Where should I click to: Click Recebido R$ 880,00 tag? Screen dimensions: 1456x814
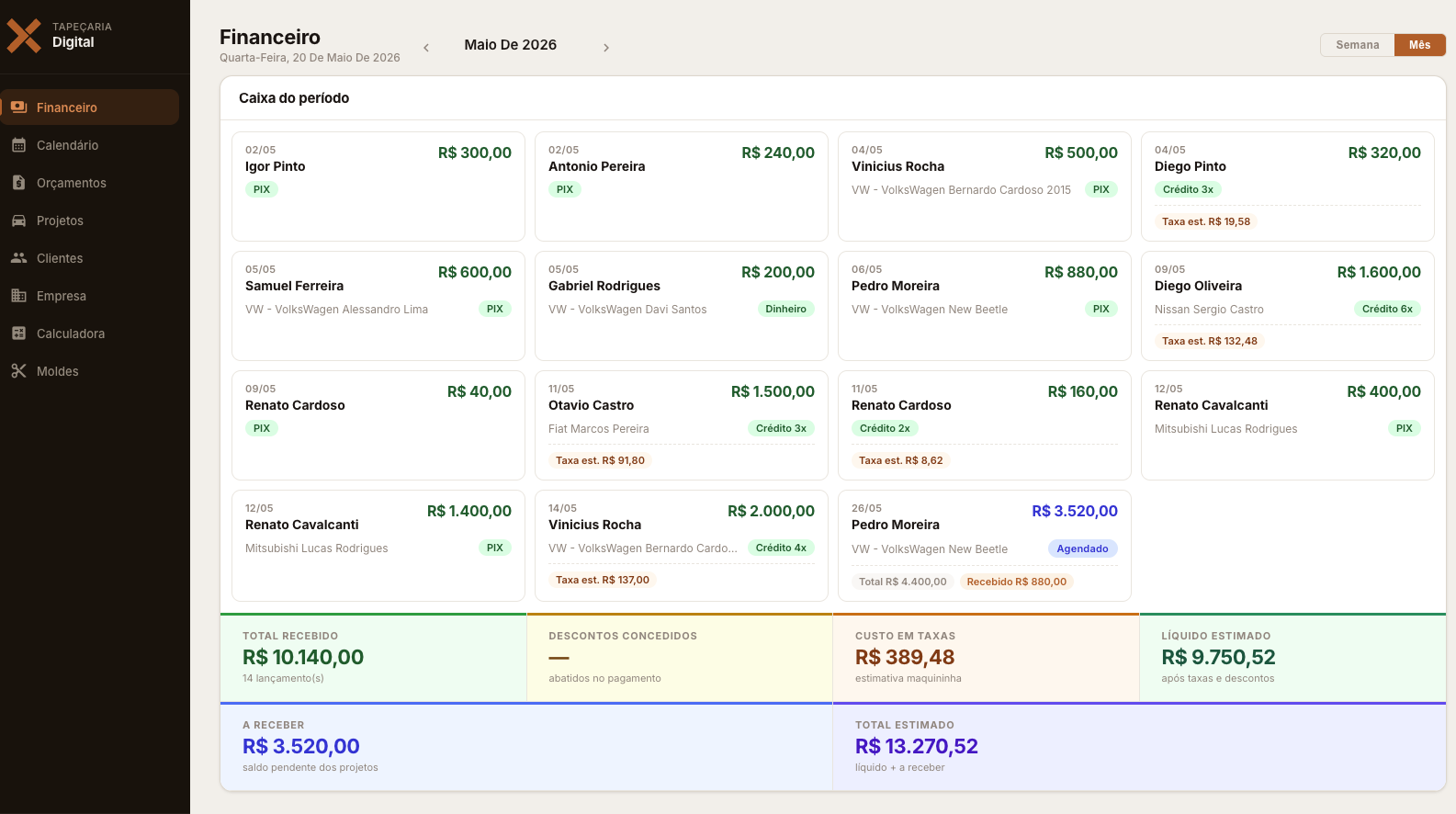[1017, 582]
